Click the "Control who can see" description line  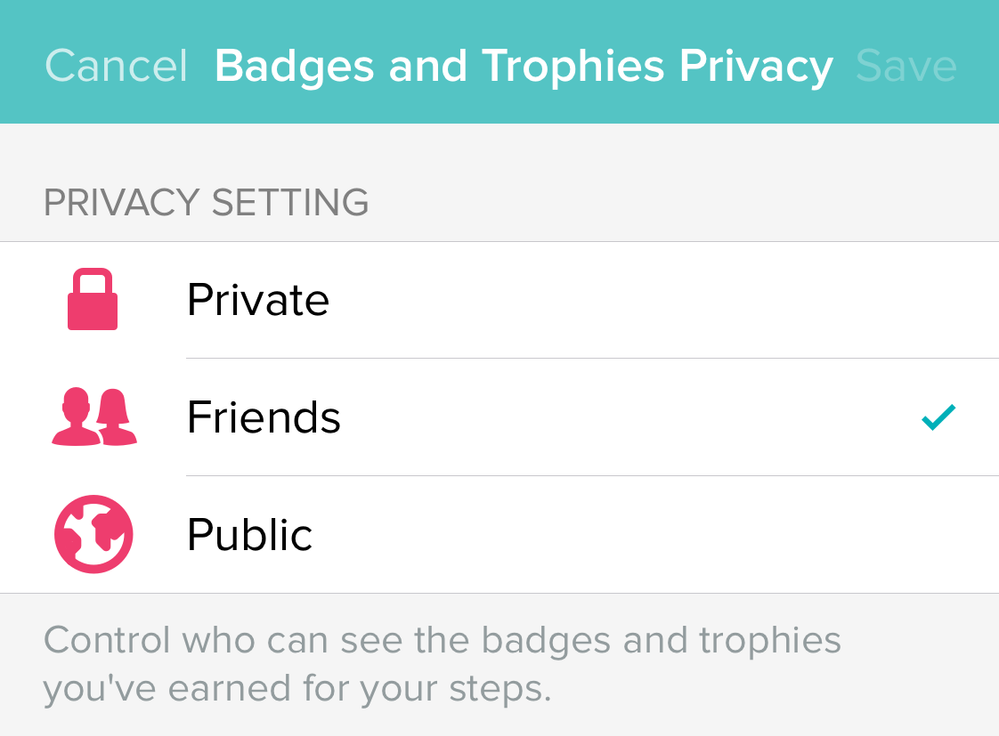[x=442, y=640]
